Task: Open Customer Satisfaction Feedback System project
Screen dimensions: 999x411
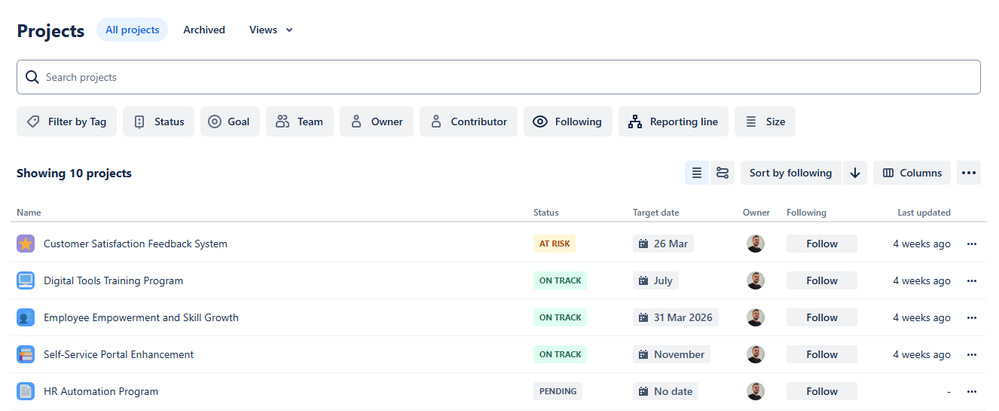Action: pyautogui.click(x=135, y=243)
